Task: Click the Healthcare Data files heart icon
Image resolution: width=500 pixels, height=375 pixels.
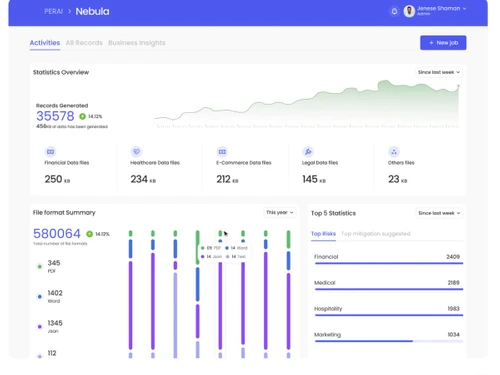Action: (136, 152)
